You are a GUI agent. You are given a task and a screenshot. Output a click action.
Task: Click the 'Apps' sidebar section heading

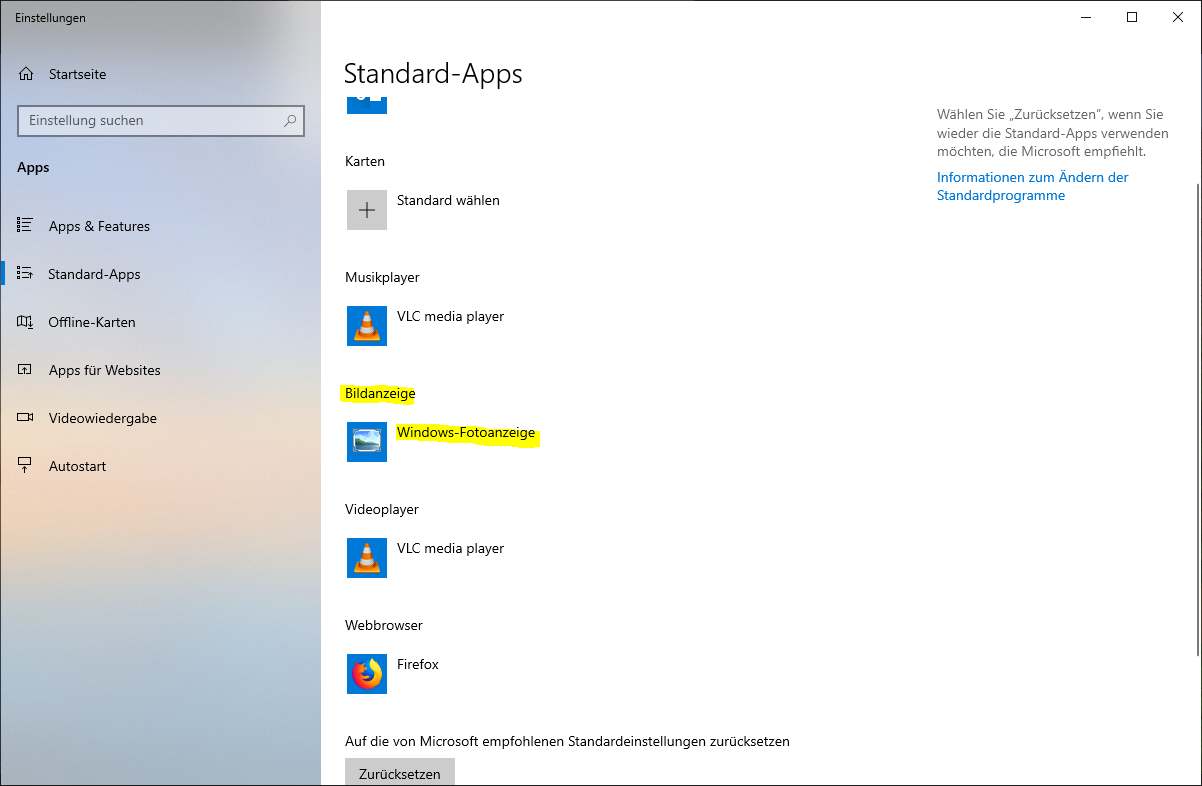pyautogui.click(x=33, y=168)
